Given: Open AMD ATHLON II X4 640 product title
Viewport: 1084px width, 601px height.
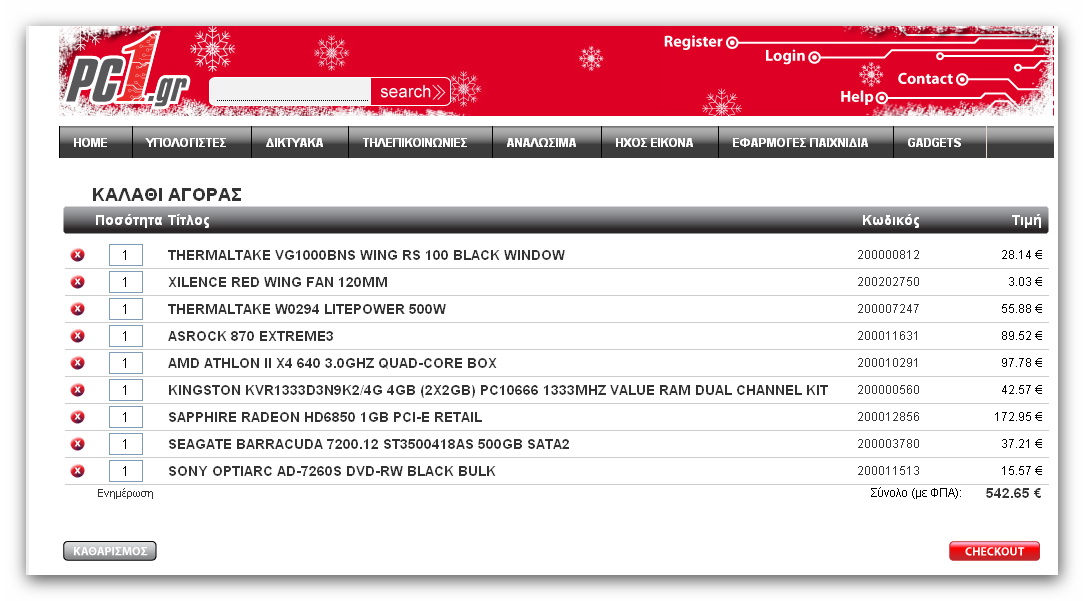Looking at the screenshot, I should pyautogui.click(x=333, y=363).
